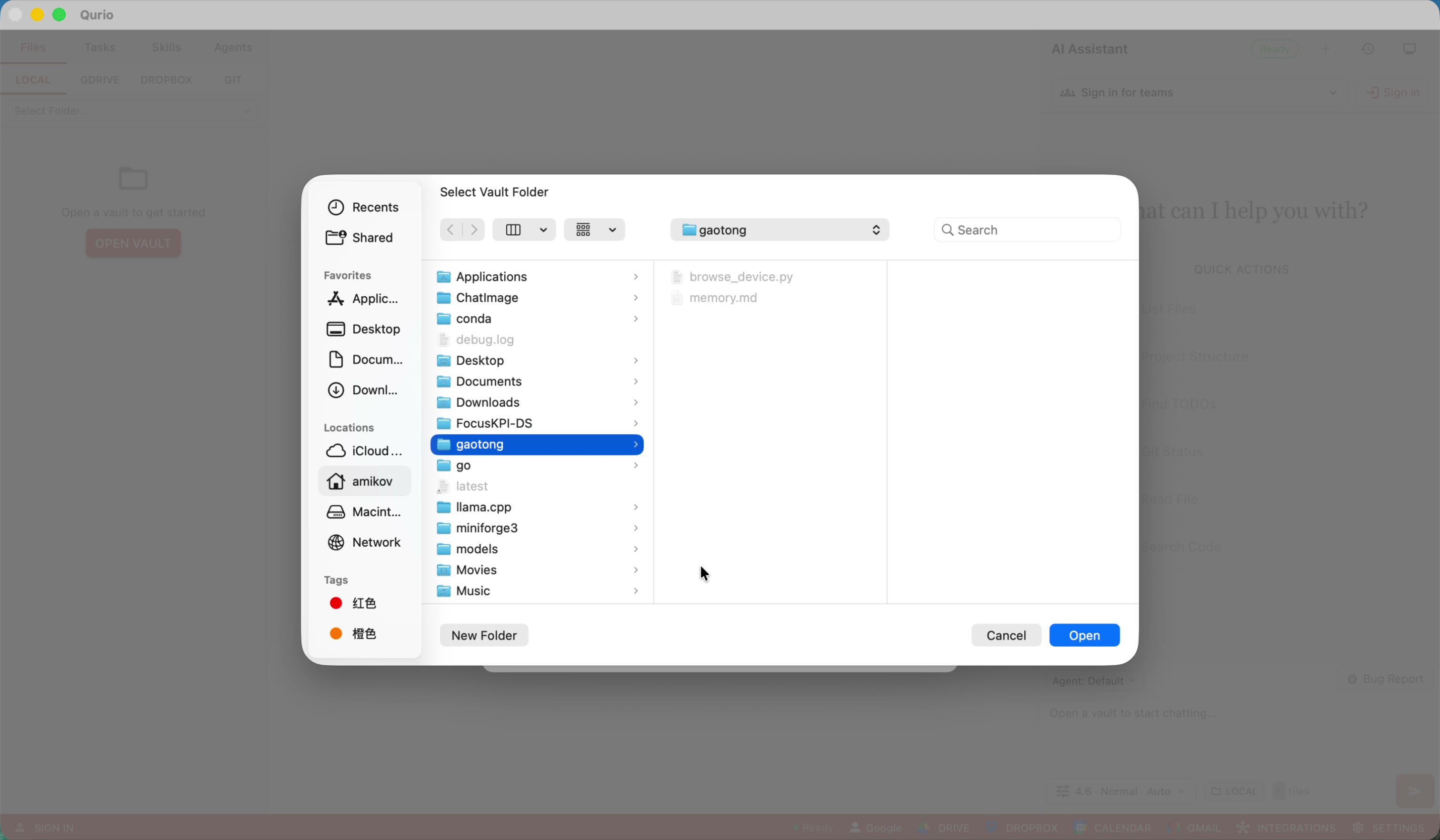The width and height of the screenshot is (1440, 840).
Task: Expand the Documents folder chevron
Action: tap(635, 381)
